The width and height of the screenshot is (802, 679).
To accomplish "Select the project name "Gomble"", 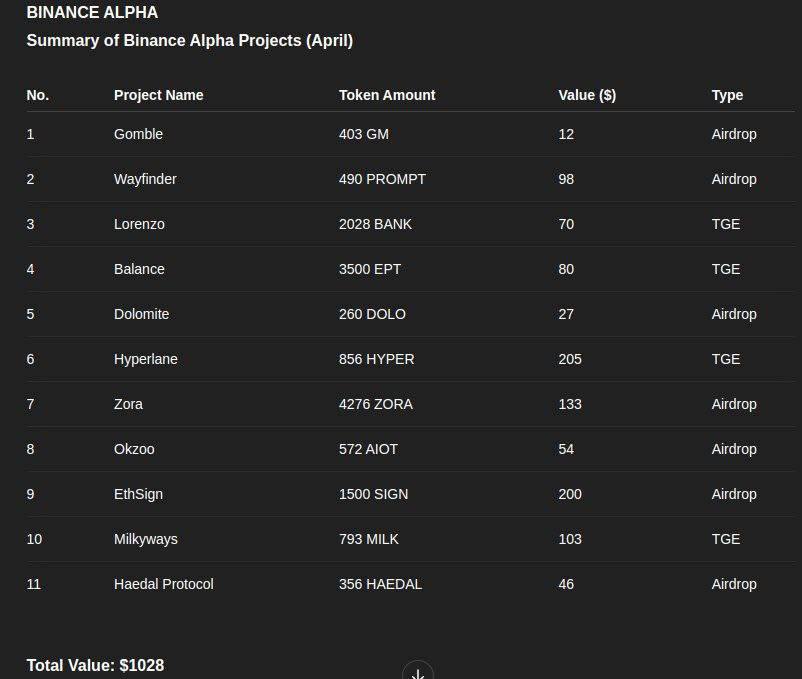I will 138,134.
